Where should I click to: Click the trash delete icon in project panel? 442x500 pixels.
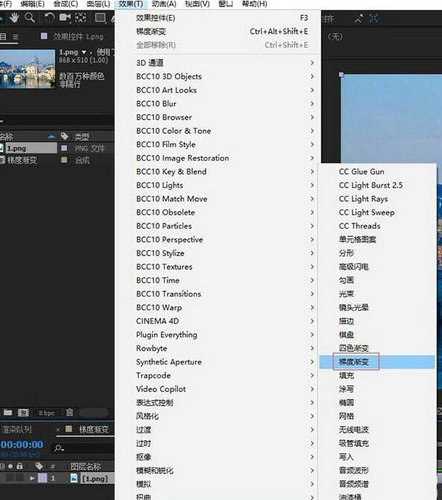[x=69, y=413]
